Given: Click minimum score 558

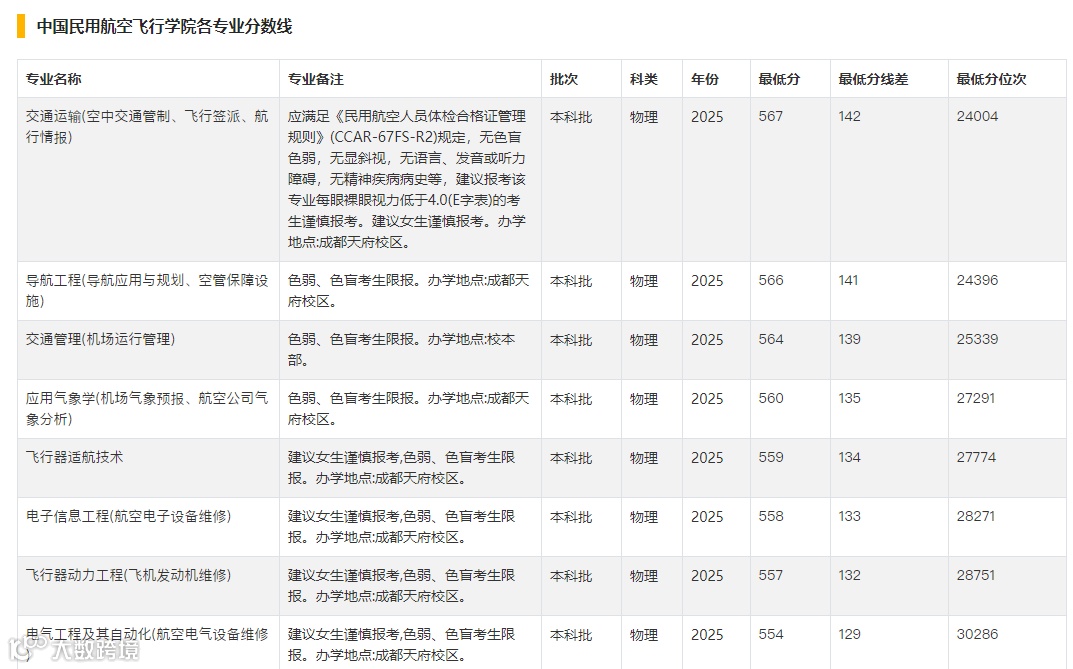Looking at the screenshot, I should (771, 516).
